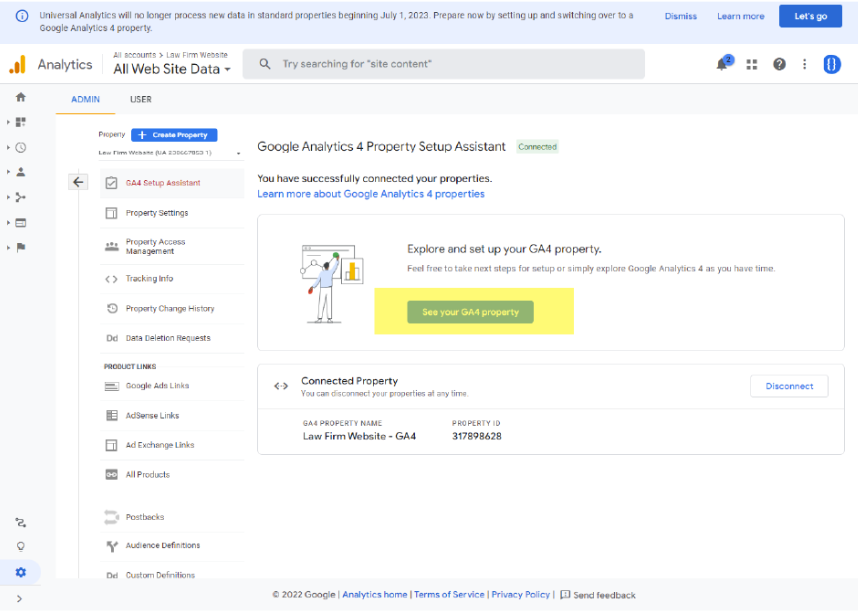The width and height of the screenshot is (860, 615).
Task: Click Analytics home footer link
Action: click(x=375, y=595)
